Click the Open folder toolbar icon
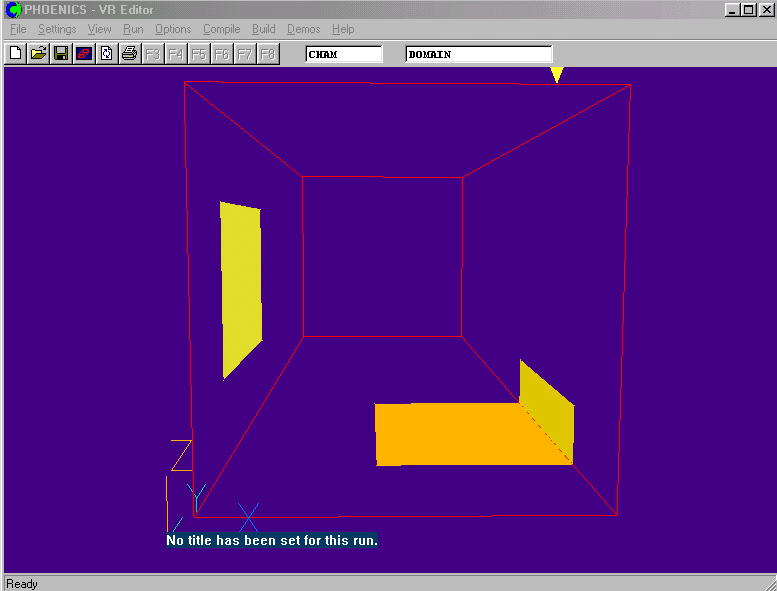This screenshot has height=591, width=777. (38, 54)
